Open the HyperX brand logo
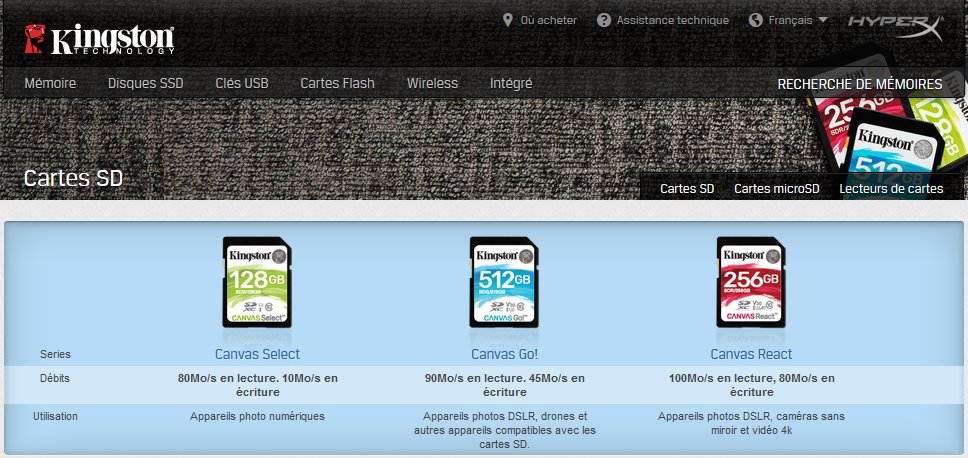Viewport: 968px width, 458px height. tap(892, 22)
